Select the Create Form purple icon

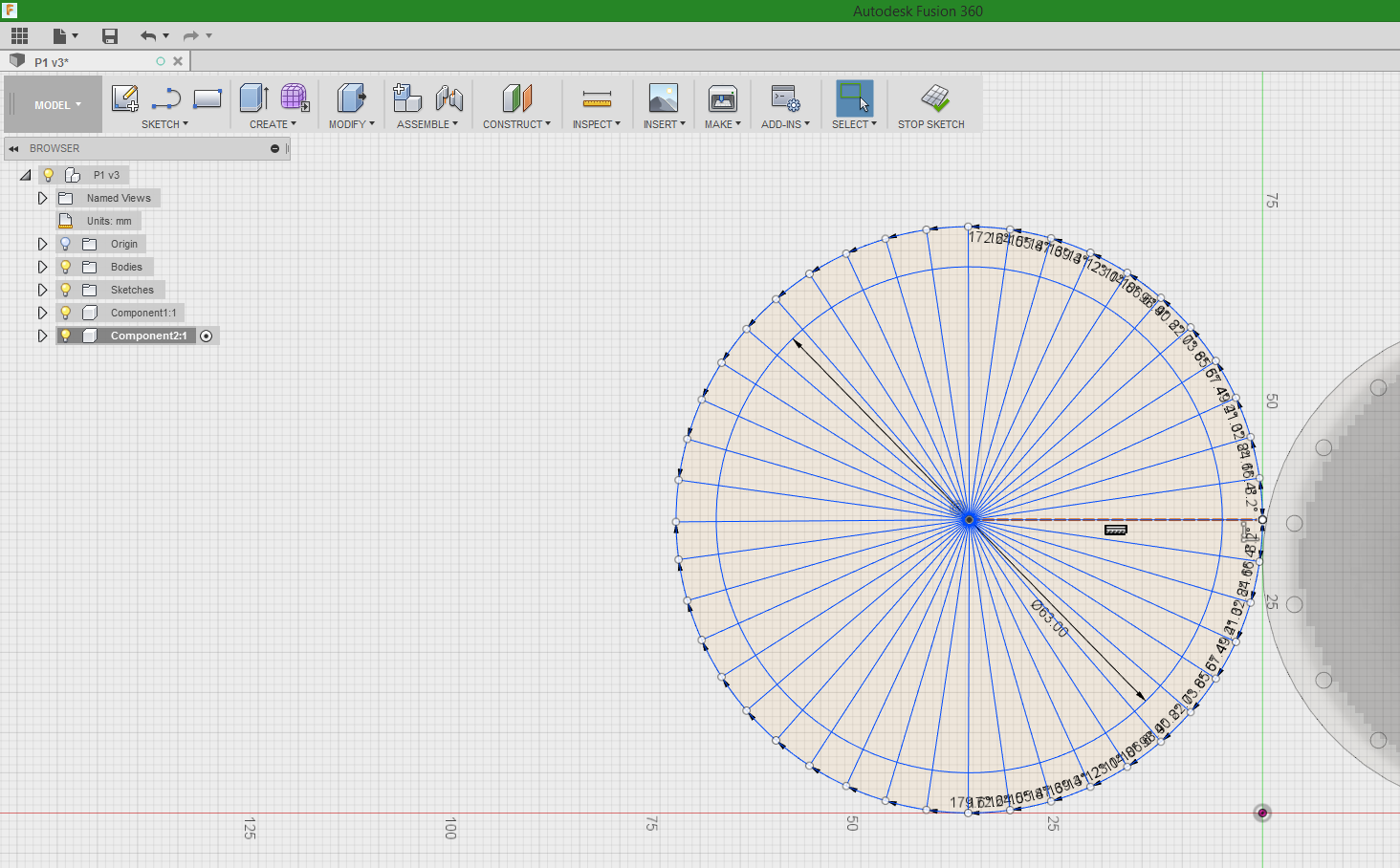point(295,98)
